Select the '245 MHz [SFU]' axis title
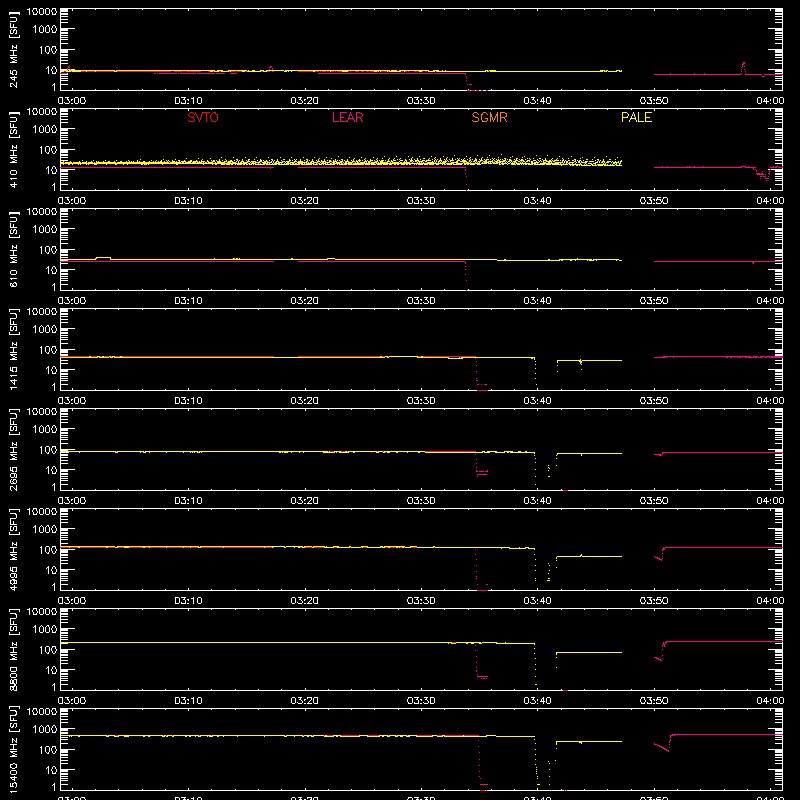This screenshot has width=800, height=800. [x=14, y=50]
